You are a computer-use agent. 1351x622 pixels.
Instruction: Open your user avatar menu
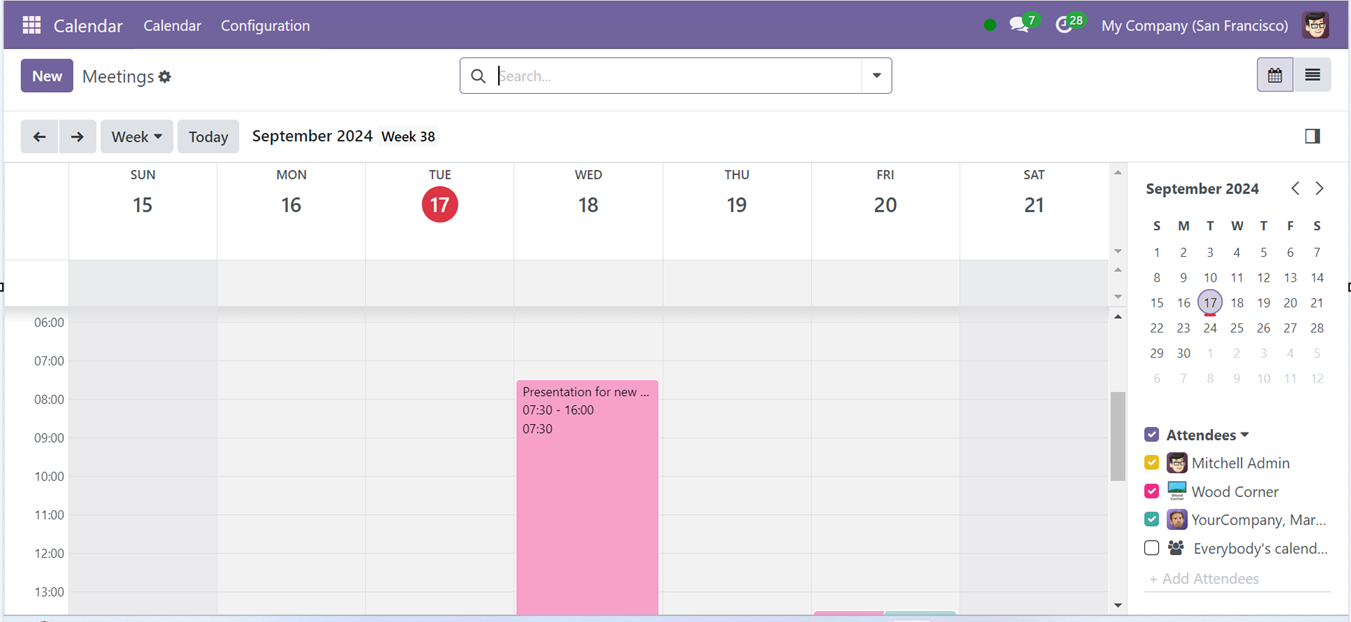pos(1316,25)
